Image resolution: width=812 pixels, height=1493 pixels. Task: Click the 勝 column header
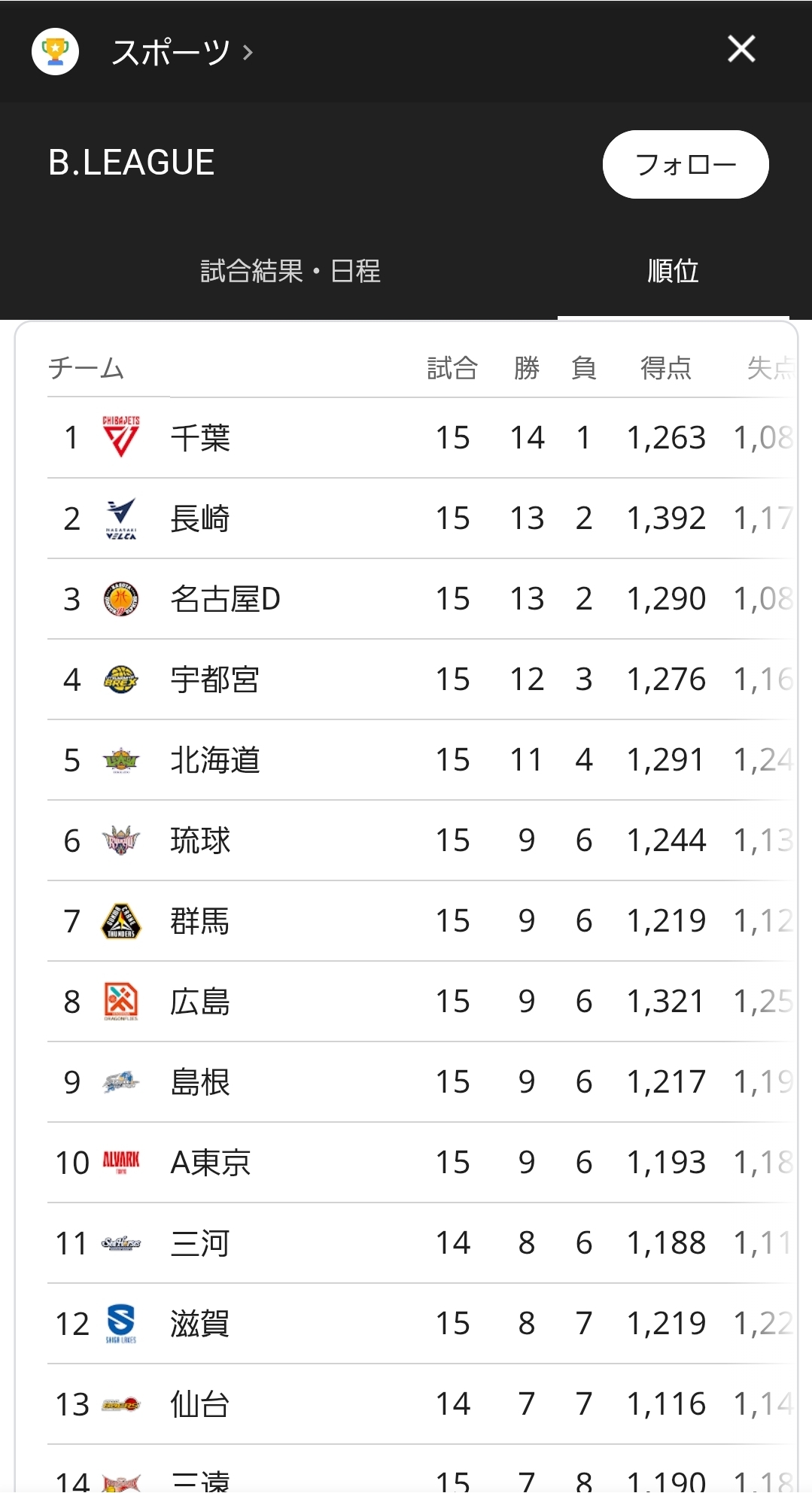(527, 368)
